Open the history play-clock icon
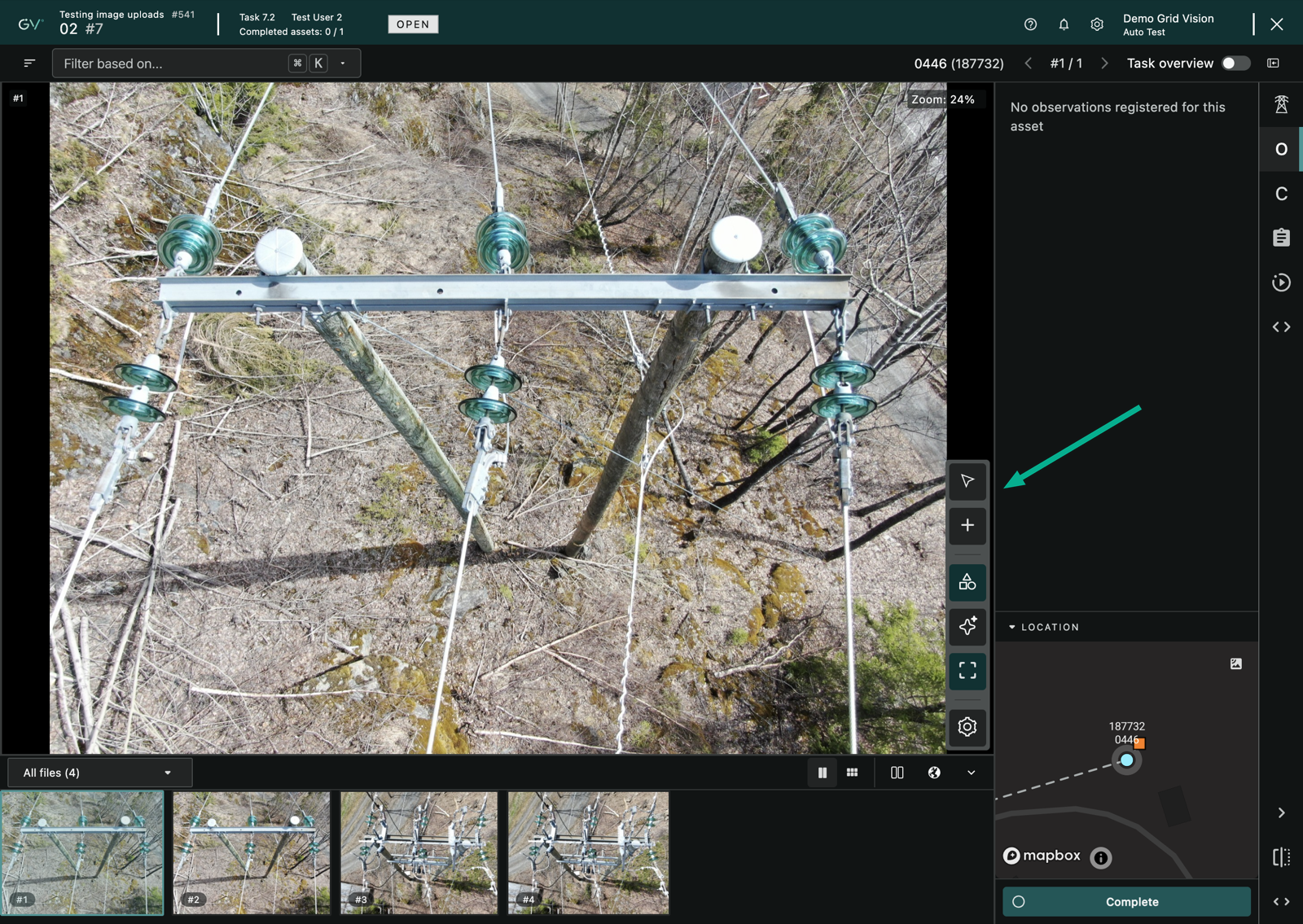The height and width of the screenshot is (924, 1303). [x=1281, y=282]
